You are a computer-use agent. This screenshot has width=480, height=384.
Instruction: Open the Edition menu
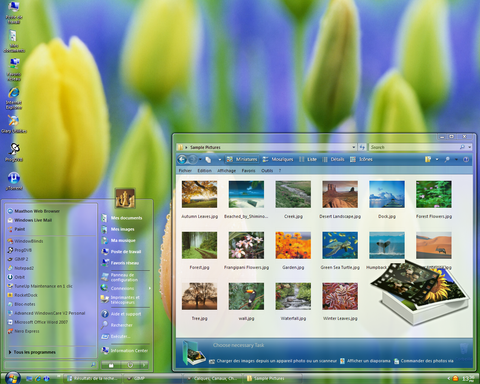point(204,170)
